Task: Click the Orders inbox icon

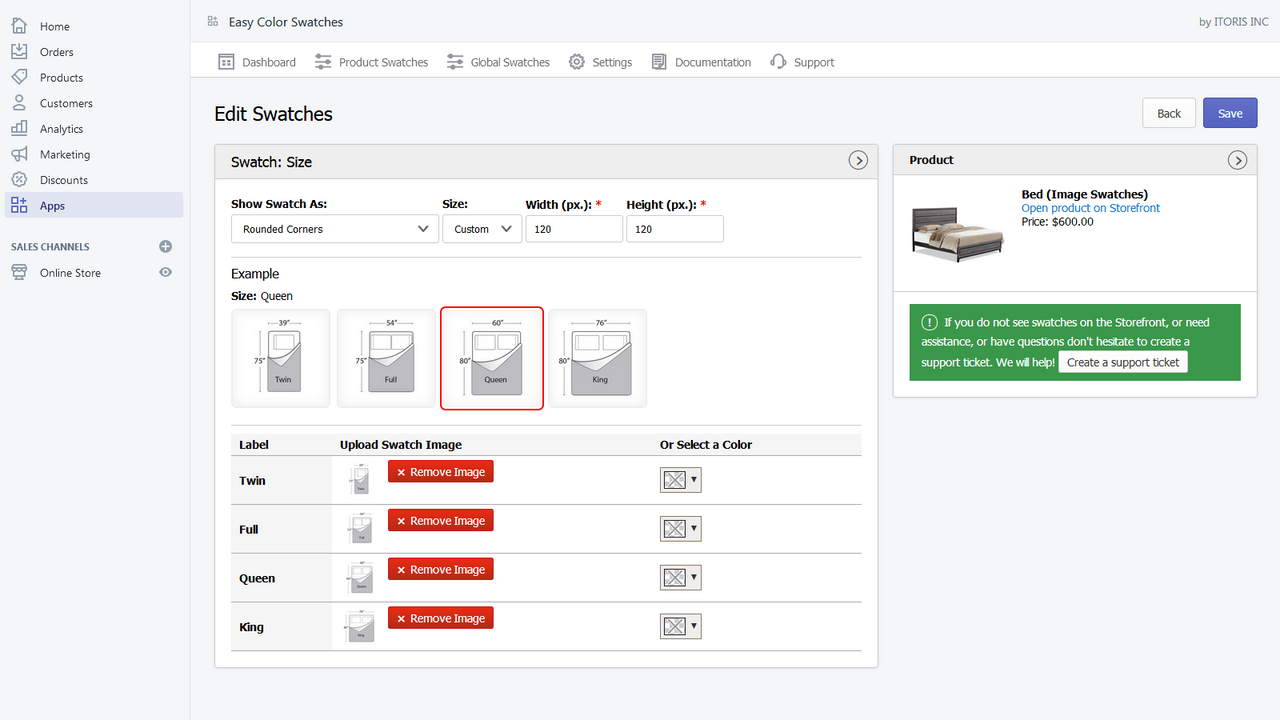Action: coord(19,52)
